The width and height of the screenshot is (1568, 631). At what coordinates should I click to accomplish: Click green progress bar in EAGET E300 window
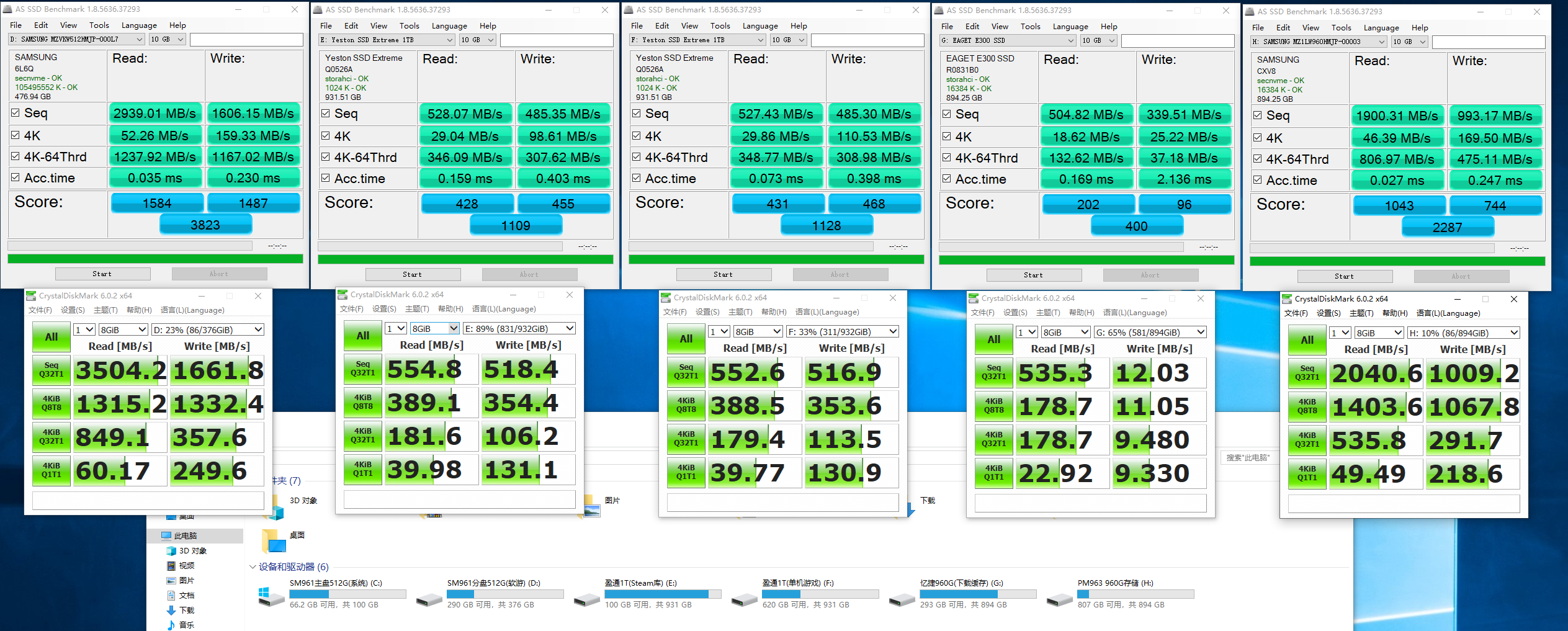click(x=1086, y=260)
